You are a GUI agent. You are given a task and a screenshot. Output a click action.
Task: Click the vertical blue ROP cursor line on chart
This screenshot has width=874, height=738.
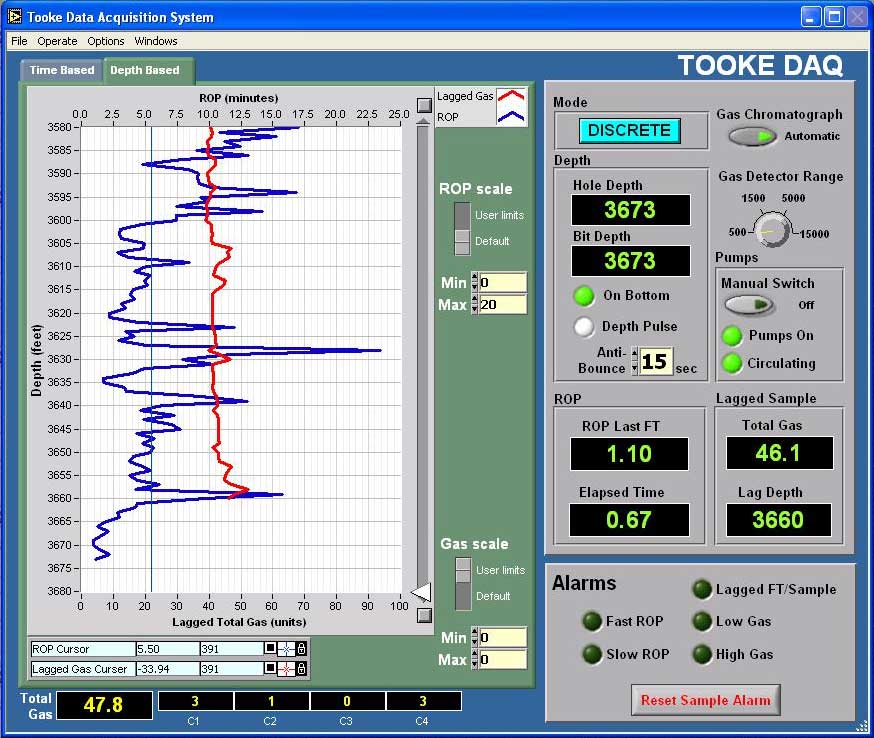coord(151,359)
